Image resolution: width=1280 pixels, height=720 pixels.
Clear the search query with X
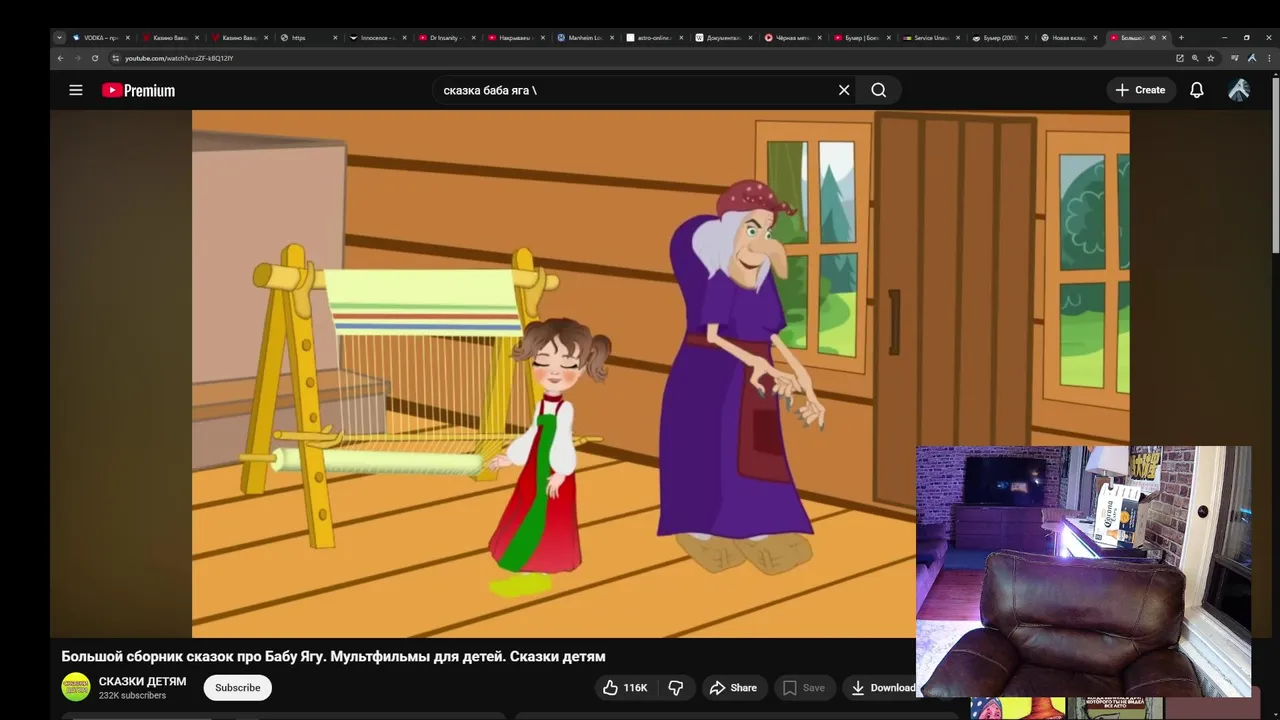(x=844, y=90)
